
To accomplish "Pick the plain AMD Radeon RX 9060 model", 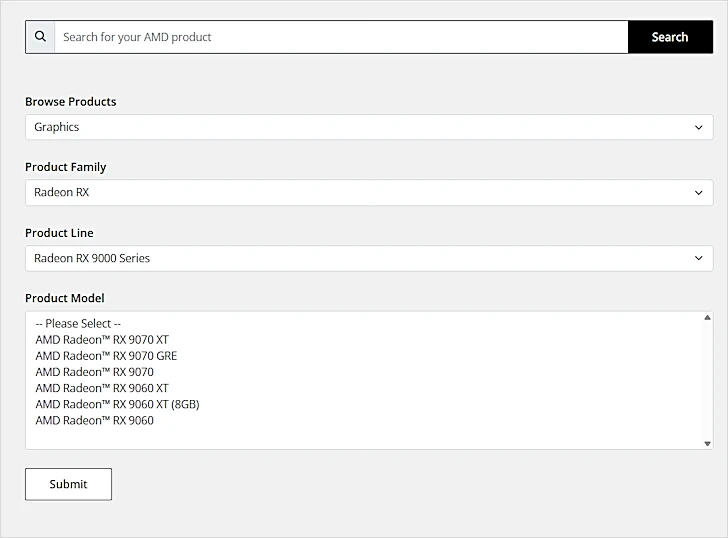I will click(x=95, y=421).
